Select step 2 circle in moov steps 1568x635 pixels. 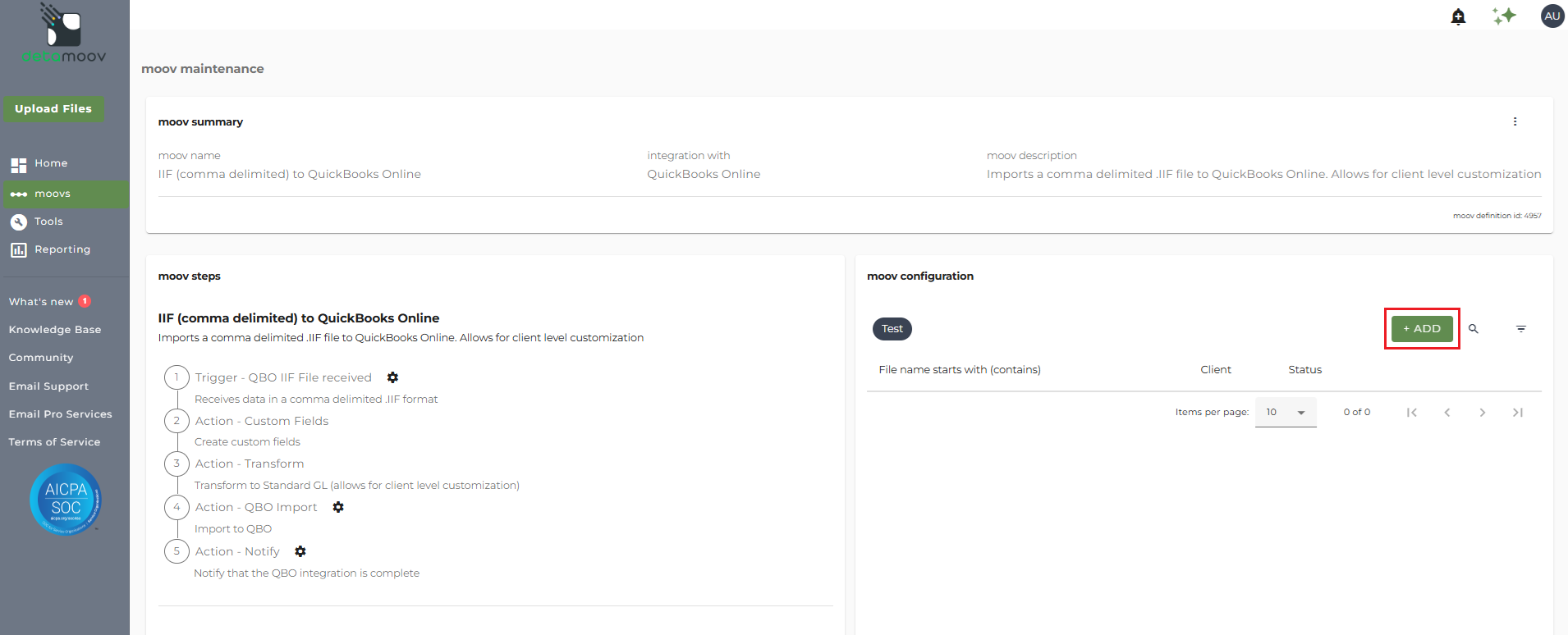177,421
